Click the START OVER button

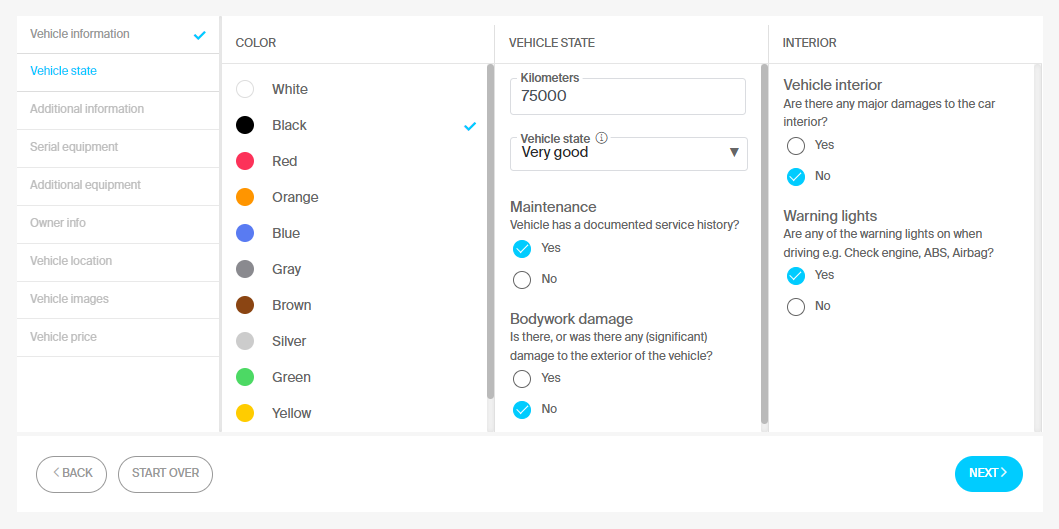pos(165,474)
